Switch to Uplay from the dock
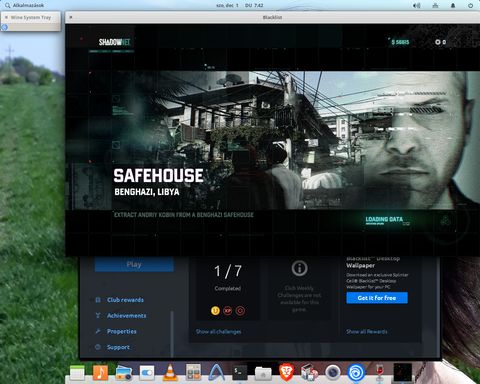This screenshot has height=384, width=480. [356, 373]
